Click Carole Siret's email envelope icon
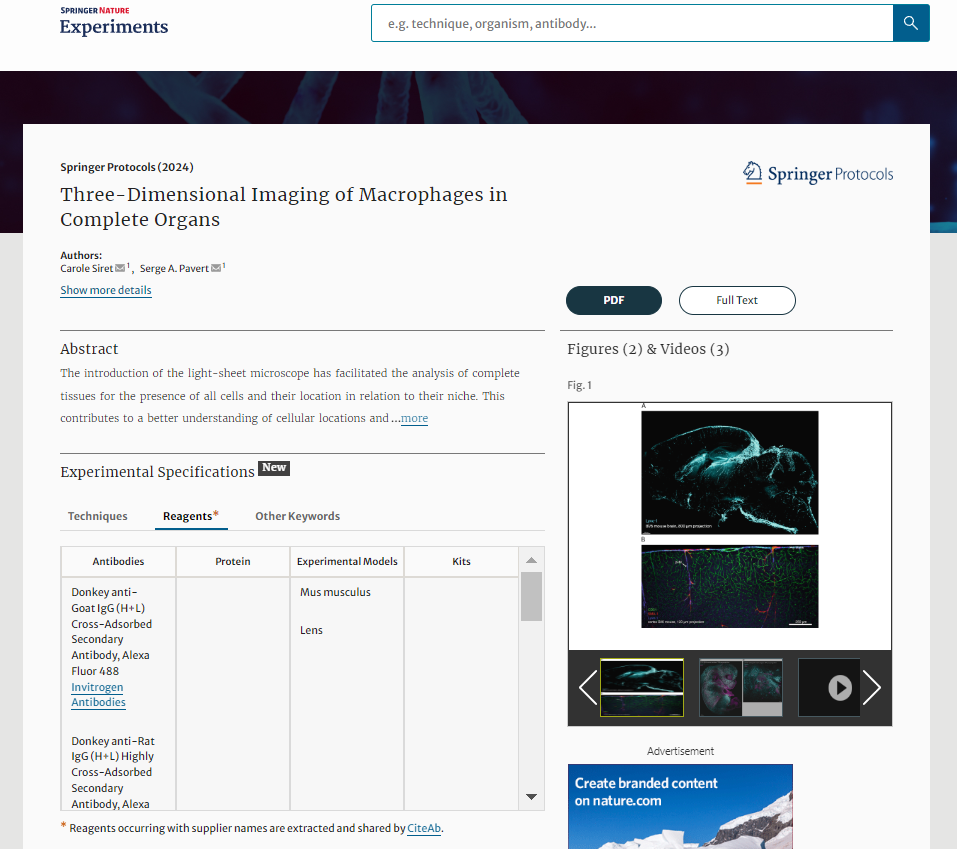The height and width of the screenshot is (849, 957). pyautogui.click(x=120, y=268)
